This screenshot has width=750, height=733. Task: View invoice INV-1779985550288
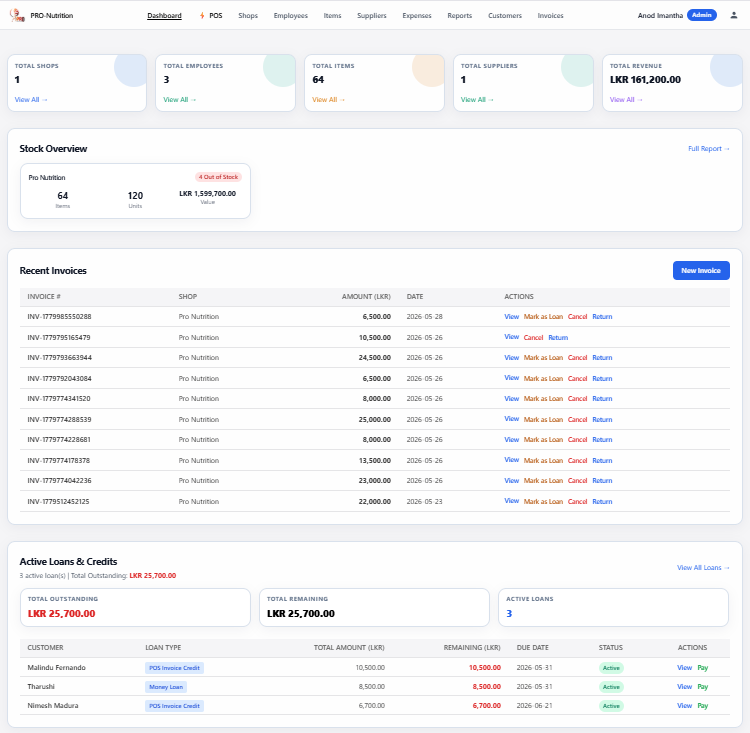511,317
